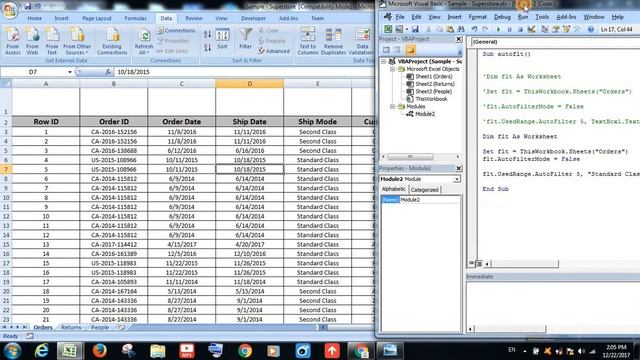This screenshot has height=360, width=640.
Task: Click the Break pause icon in VBA toolbar
Action: [509, 29]
